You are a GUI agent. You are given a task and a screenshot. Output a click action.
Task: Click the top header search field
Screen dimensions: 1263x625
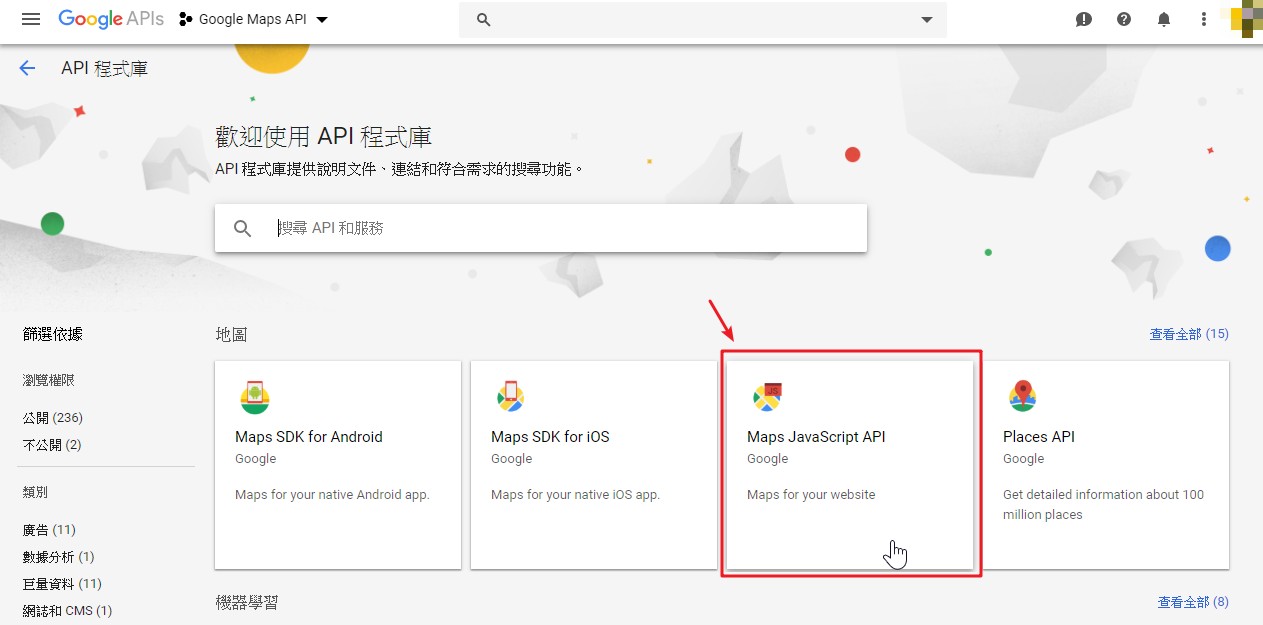click(700, 20)
